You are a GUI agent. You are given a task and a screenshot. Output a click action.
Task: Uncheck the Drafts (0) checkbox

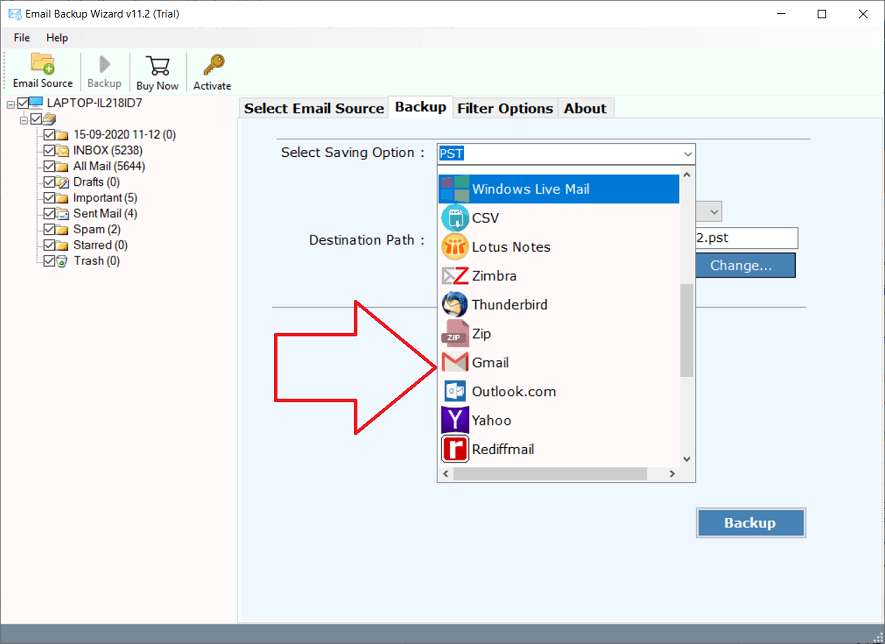[x=49, y=182]
